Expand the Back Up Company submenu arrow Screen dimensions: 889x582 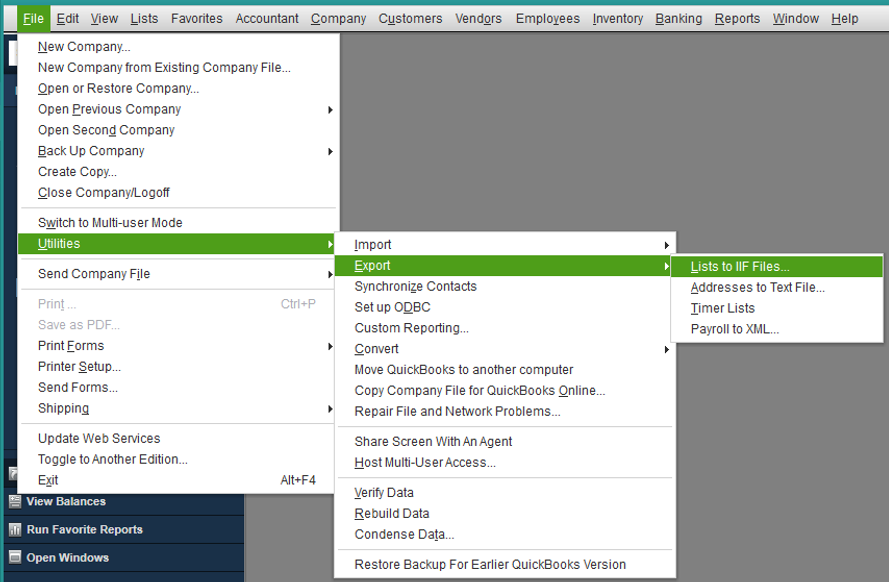point(330,151)
